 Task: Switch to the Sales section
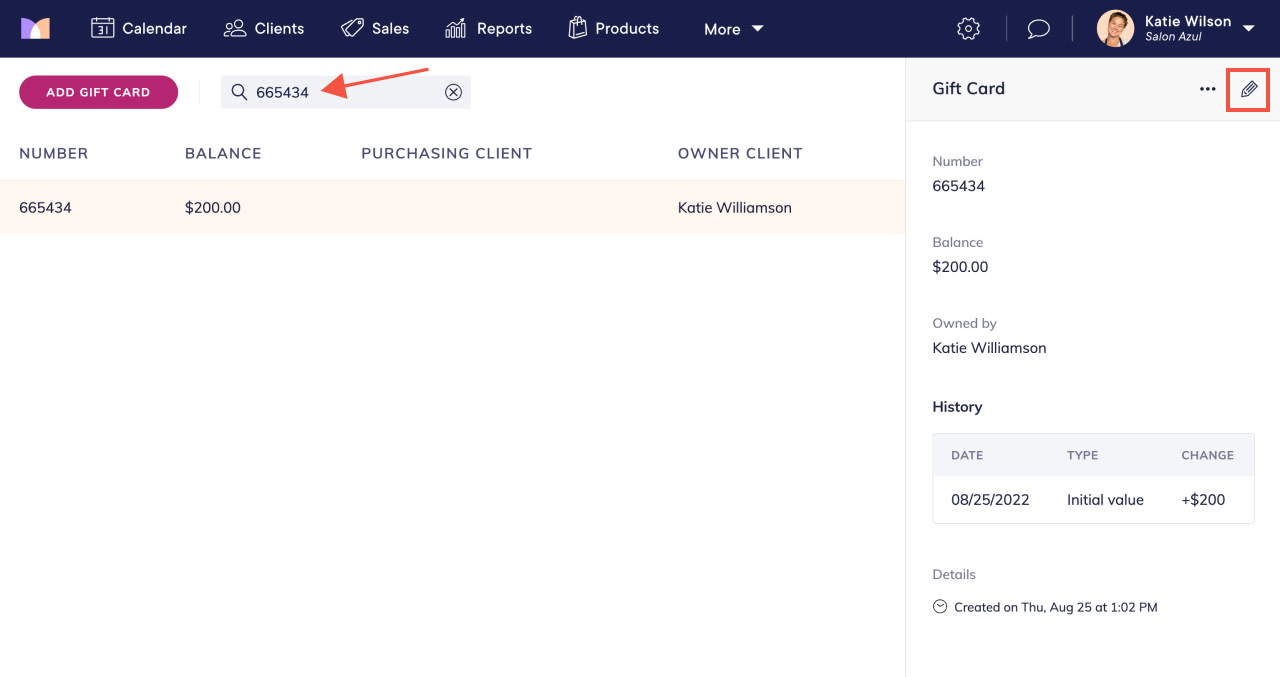pyautogui.click(x=376, y=28)
